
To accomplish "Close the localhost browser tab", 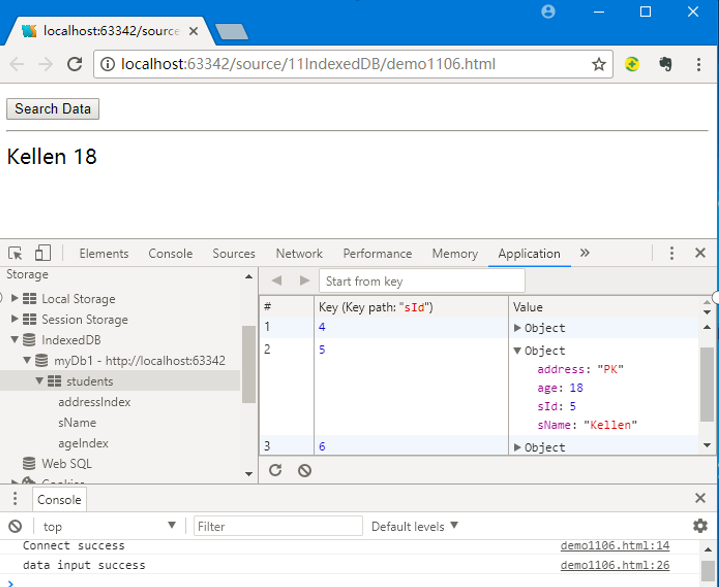I will 194,31.
